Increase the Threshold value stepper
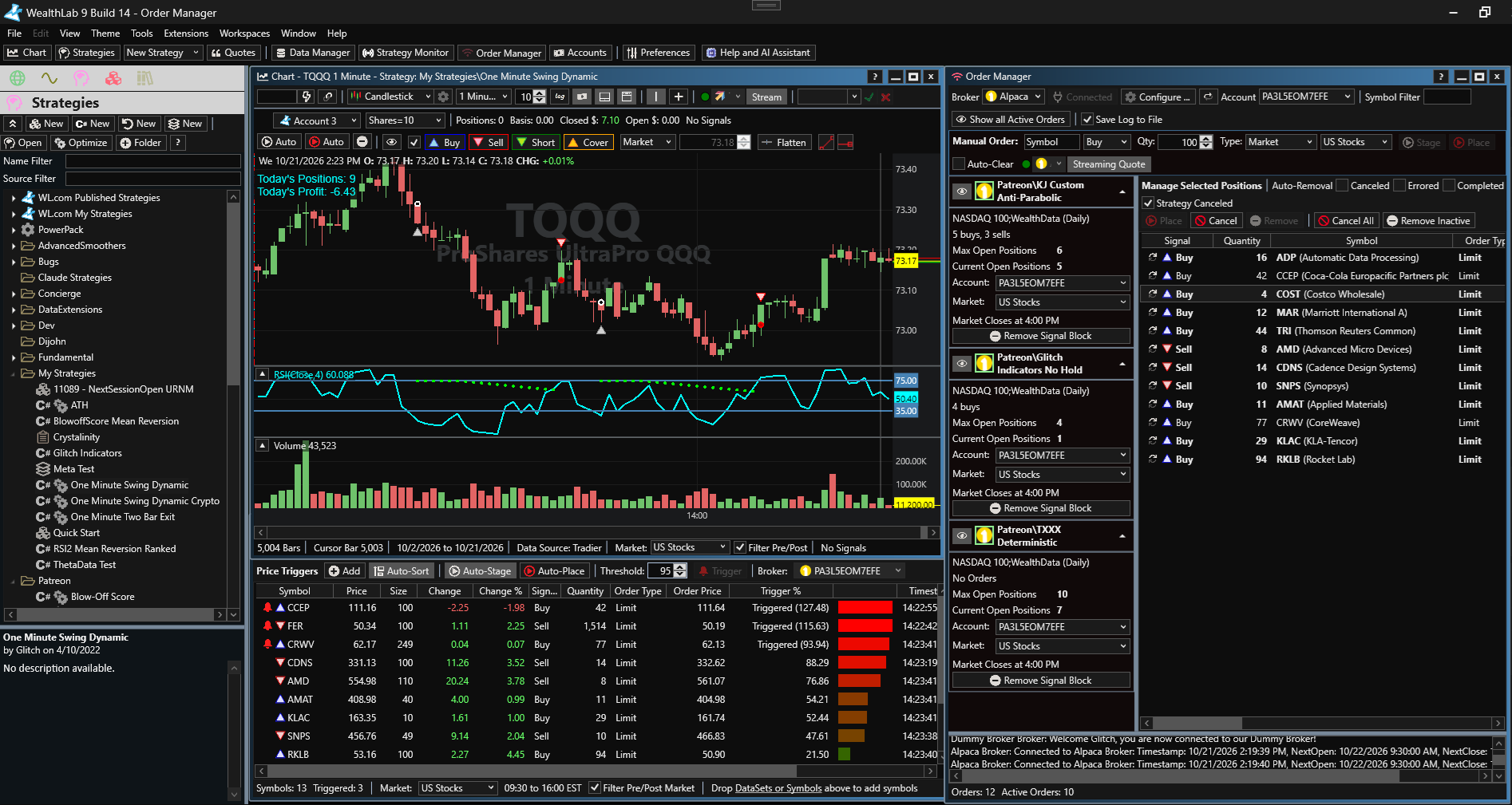 click(x=680, y=567)
